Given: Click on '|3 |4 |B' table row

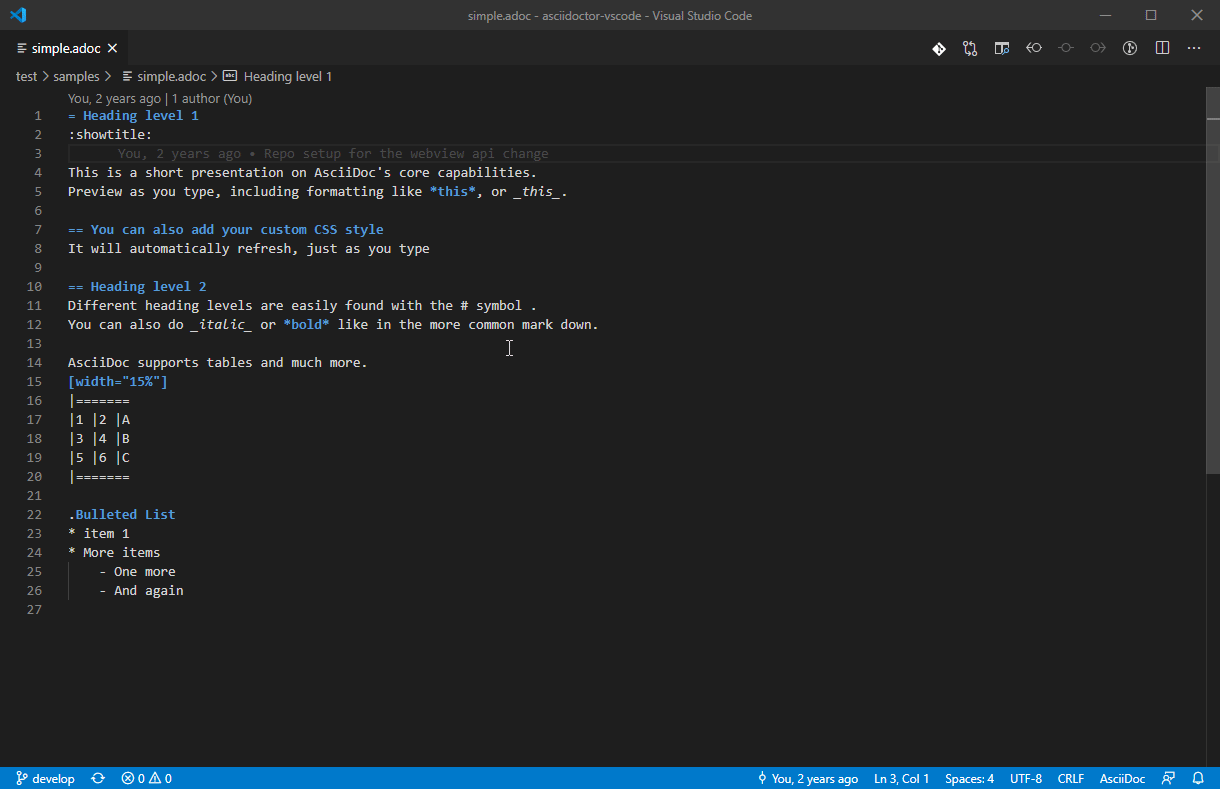Looking at the screenshot, I should pyautogui.click(x=99, y=439).
